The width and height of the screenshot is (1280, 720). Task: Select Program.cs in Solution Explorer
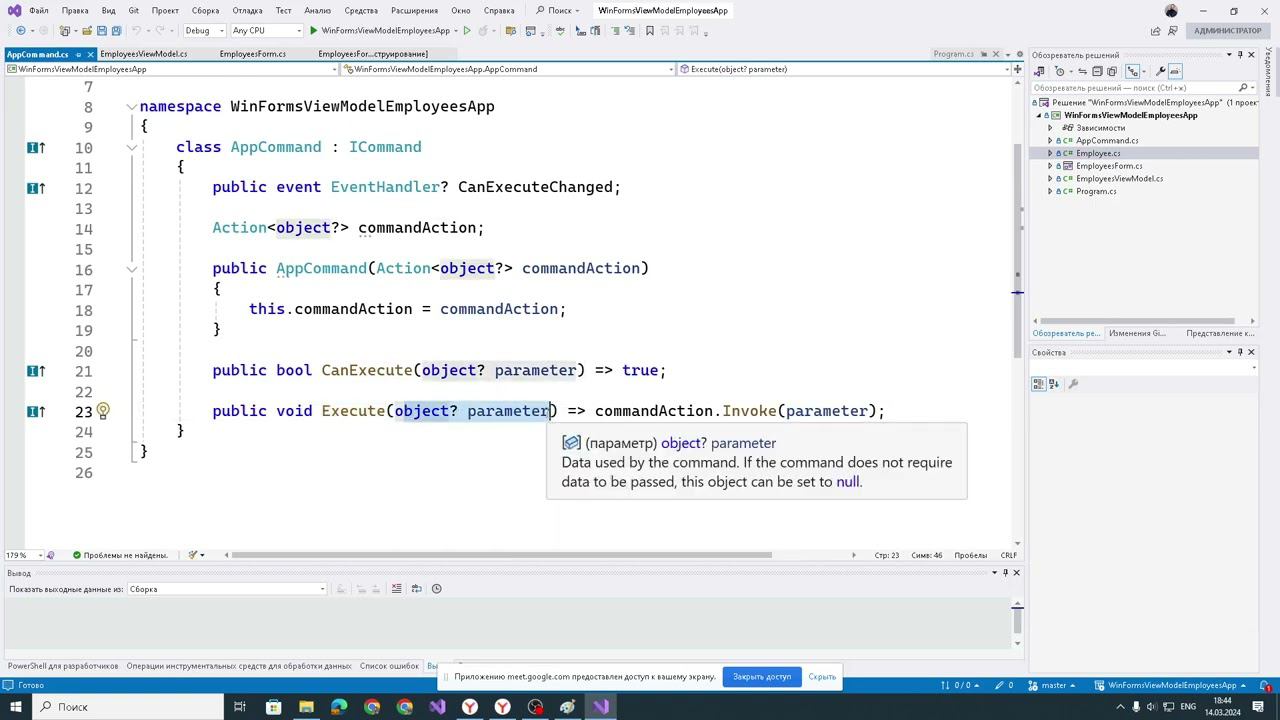point(1096,192)
